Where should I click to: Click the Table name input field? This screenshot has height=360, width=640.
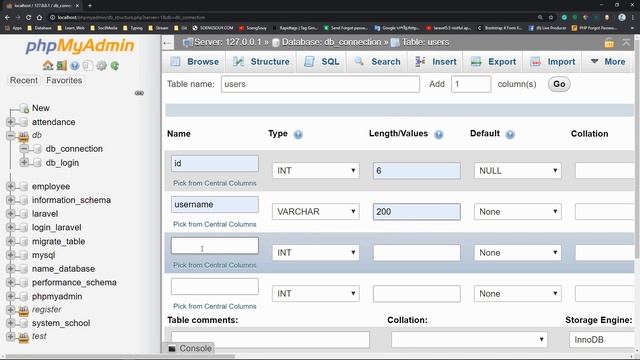(x=320, y=84)
